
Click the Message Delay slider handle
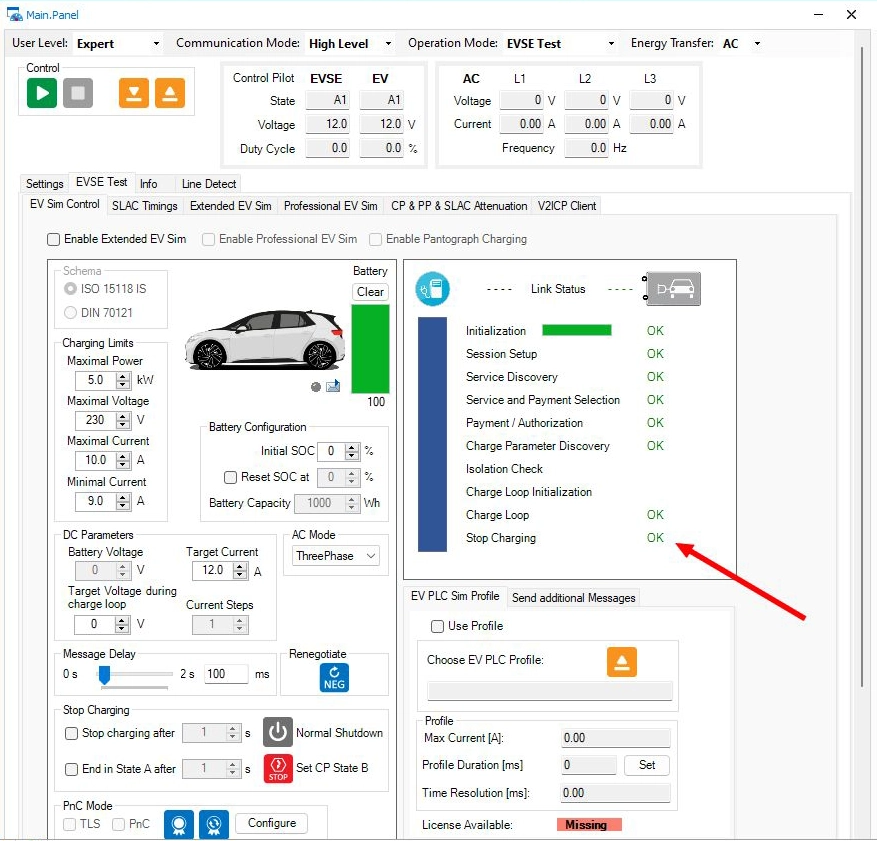point(103,675)
